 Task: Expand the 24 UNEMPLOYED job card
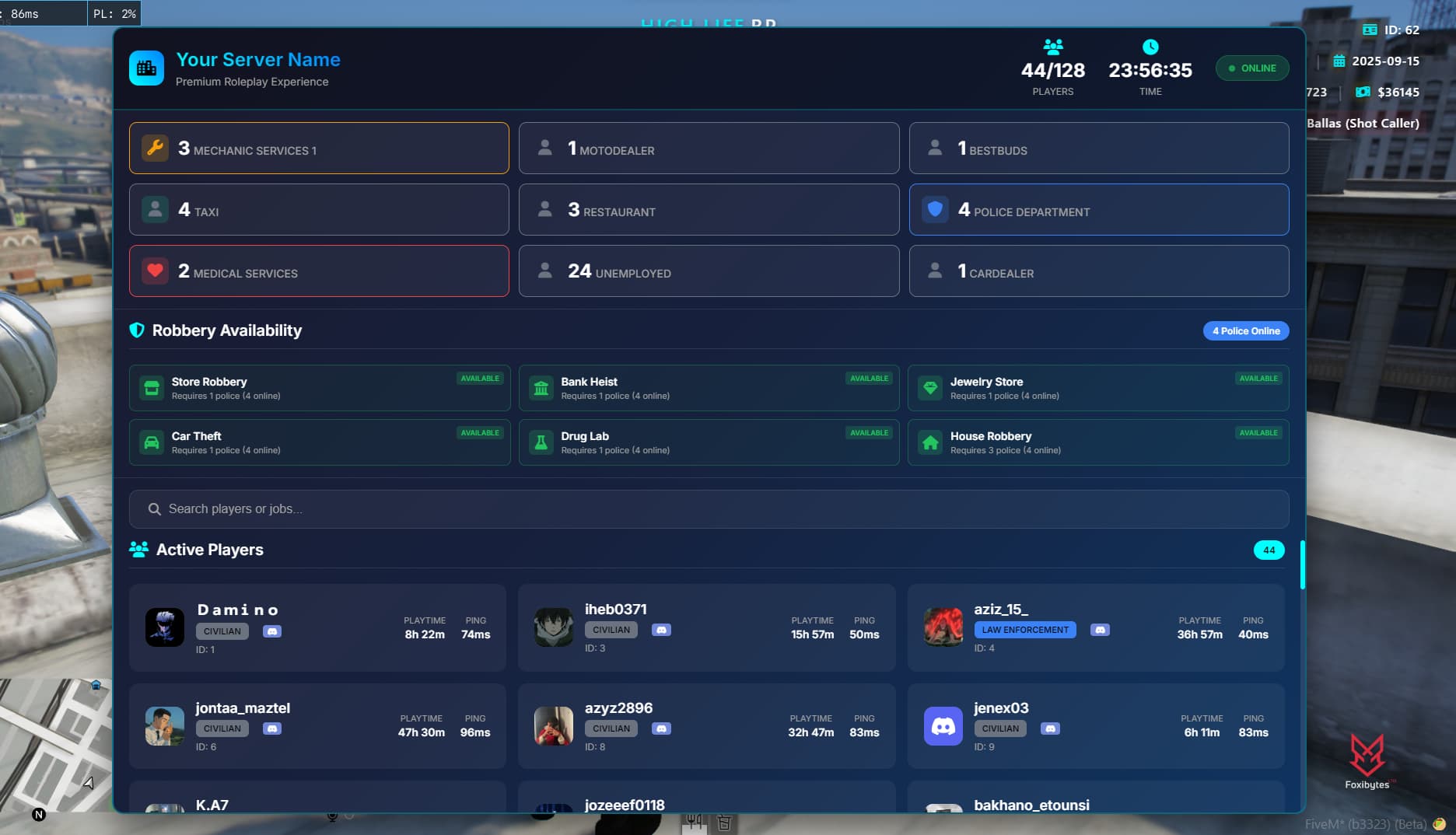pyautogui.click(x=709, y=271)
